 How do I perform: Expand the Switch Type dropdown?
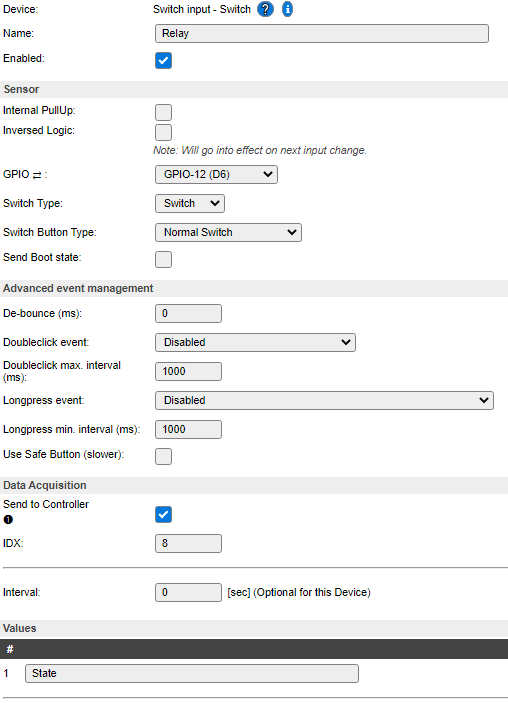point(190,204)
